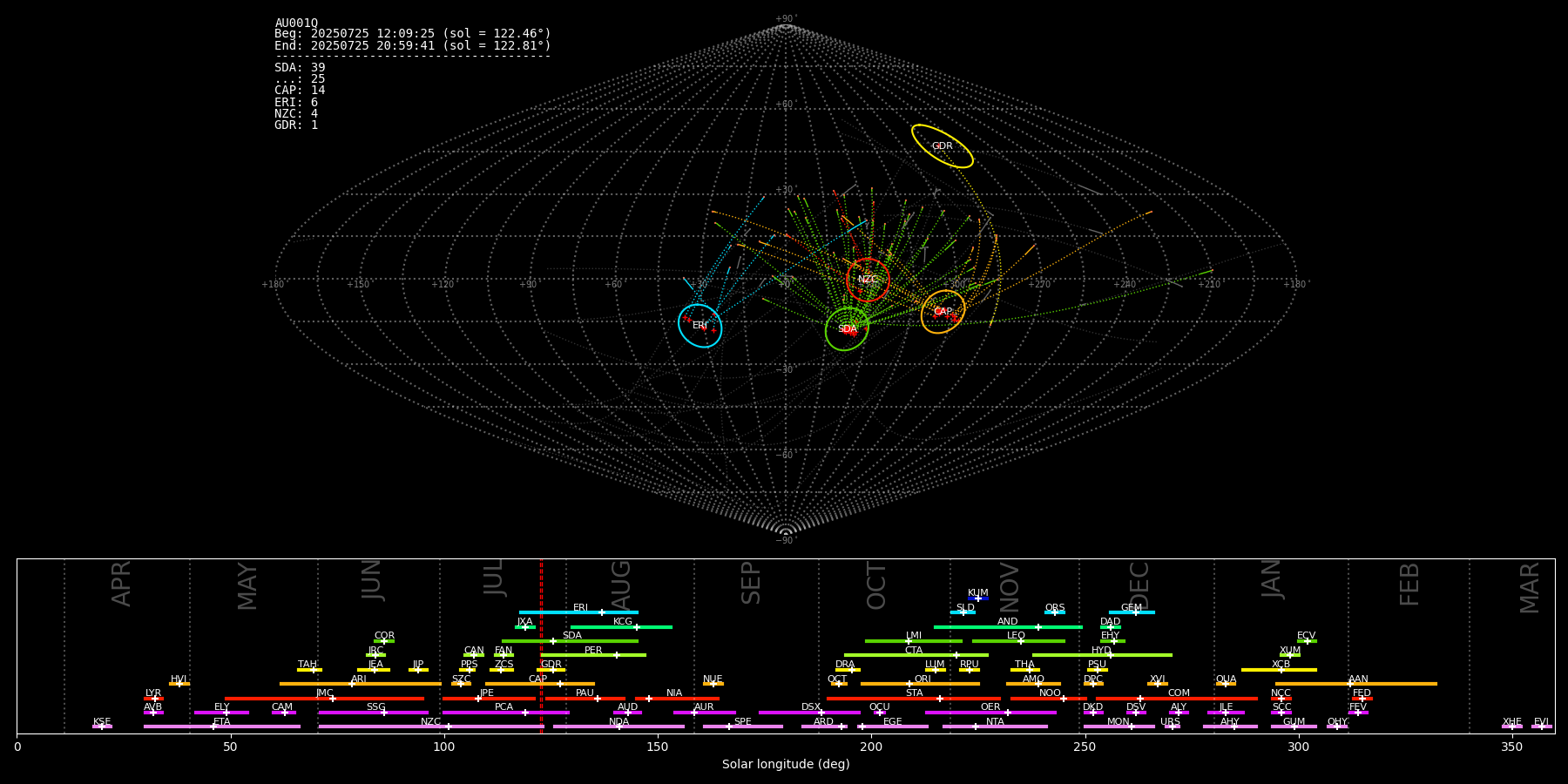Click the magenta SSG shower bar
This screenshot has height=784, width=1568.
(x=373, y=713)
